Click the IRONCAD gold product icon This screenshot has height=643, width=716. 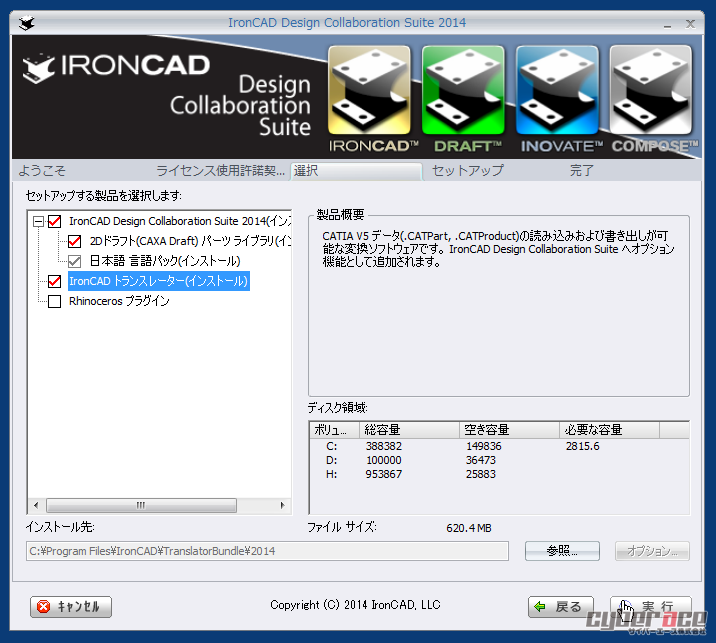(369, 90)
